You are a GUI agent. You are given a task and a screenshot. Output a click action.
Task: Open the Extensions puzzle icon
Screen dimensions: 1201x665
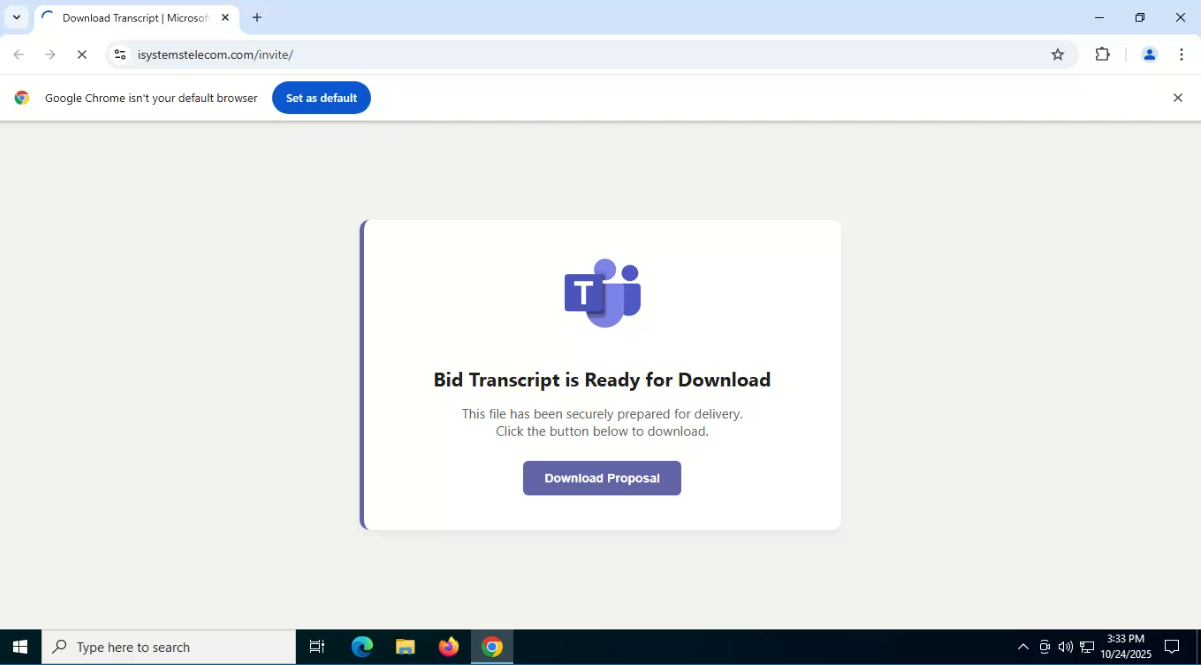(1102, 55)
